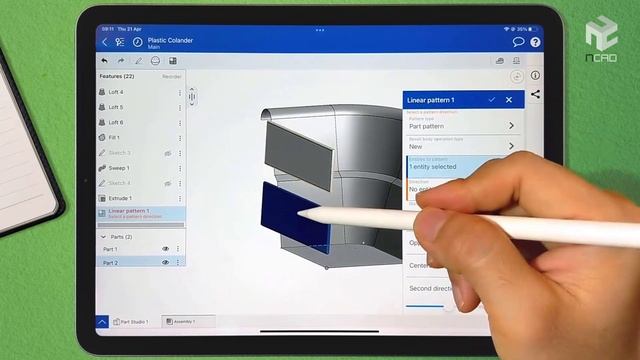Viewport: 640px width, 360px height.
Task: Hide Part 2 using its eye icon
Action: [165, 262]
